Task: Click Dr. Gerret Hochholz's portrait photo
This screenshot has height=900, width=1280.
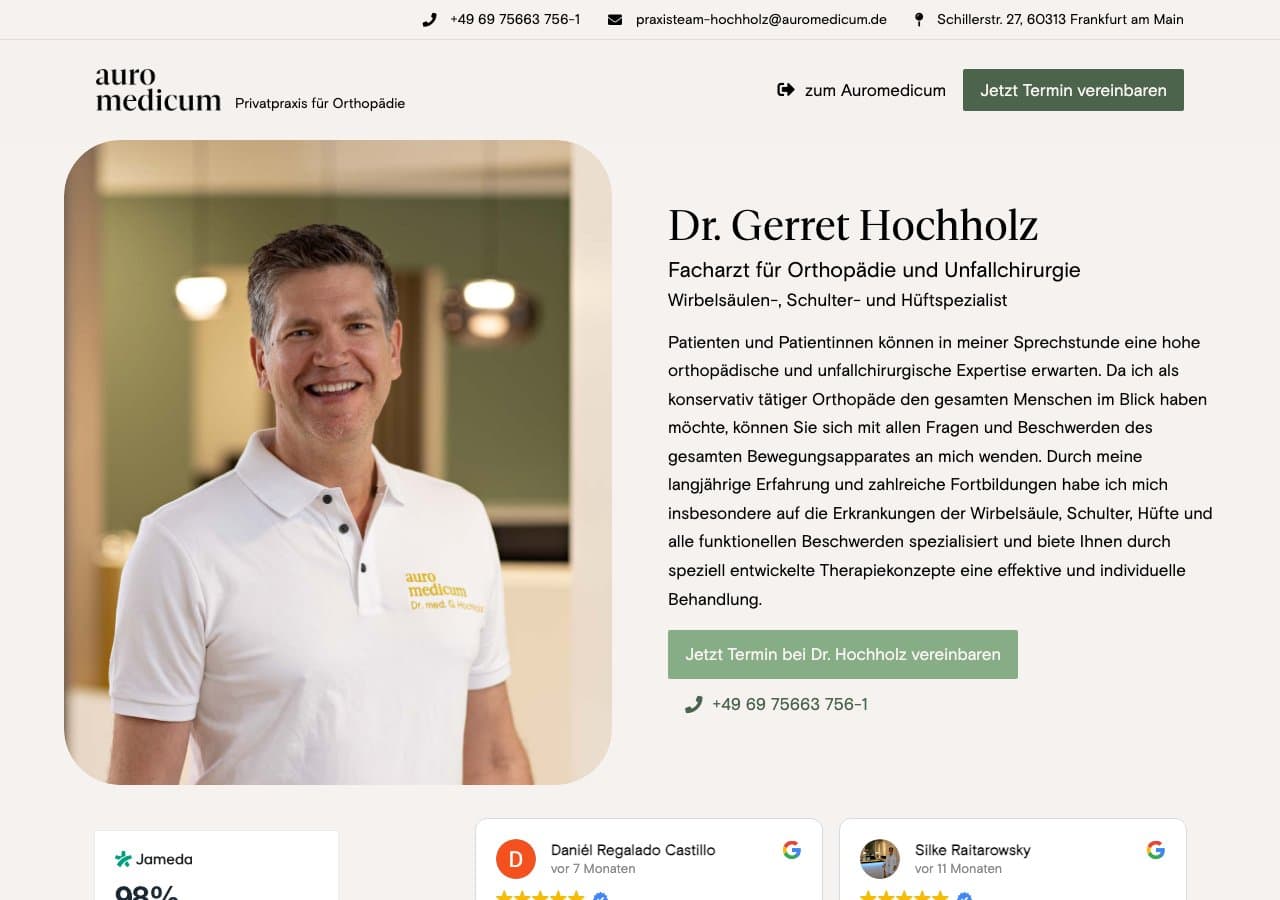Action: click(x=337, y=463)
